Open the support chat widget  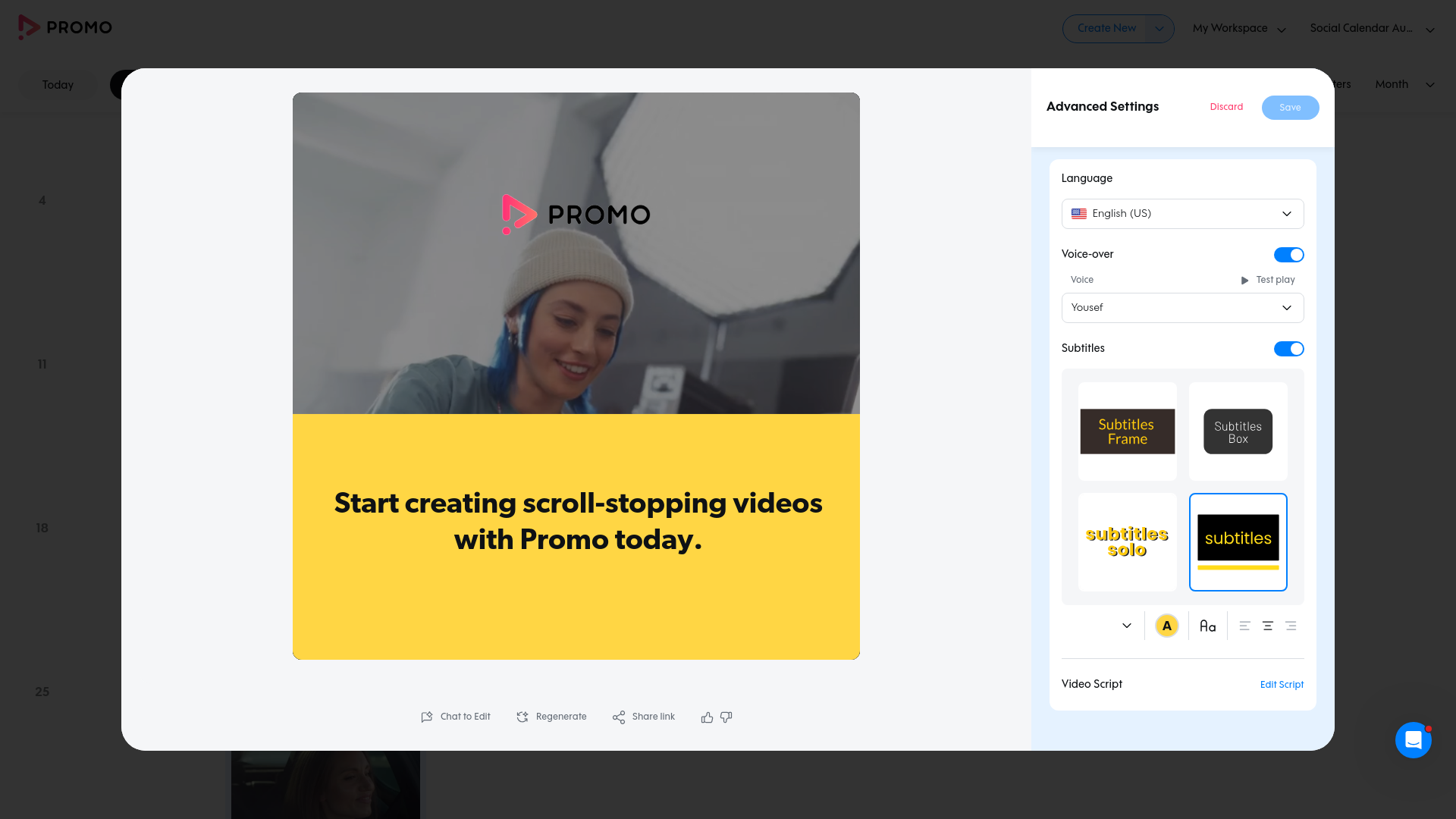click(1414, 740)
